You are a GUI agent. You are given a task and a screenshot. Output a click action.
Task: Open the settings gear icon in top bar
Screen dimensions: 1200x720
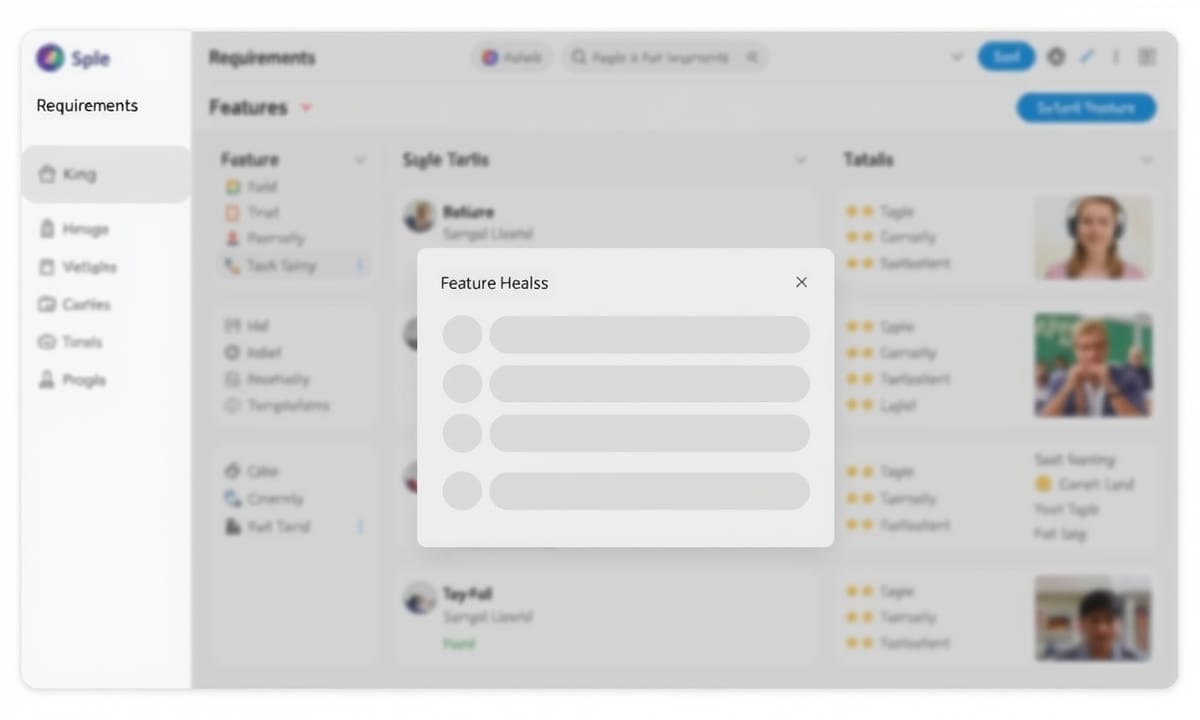point(1056,57)
